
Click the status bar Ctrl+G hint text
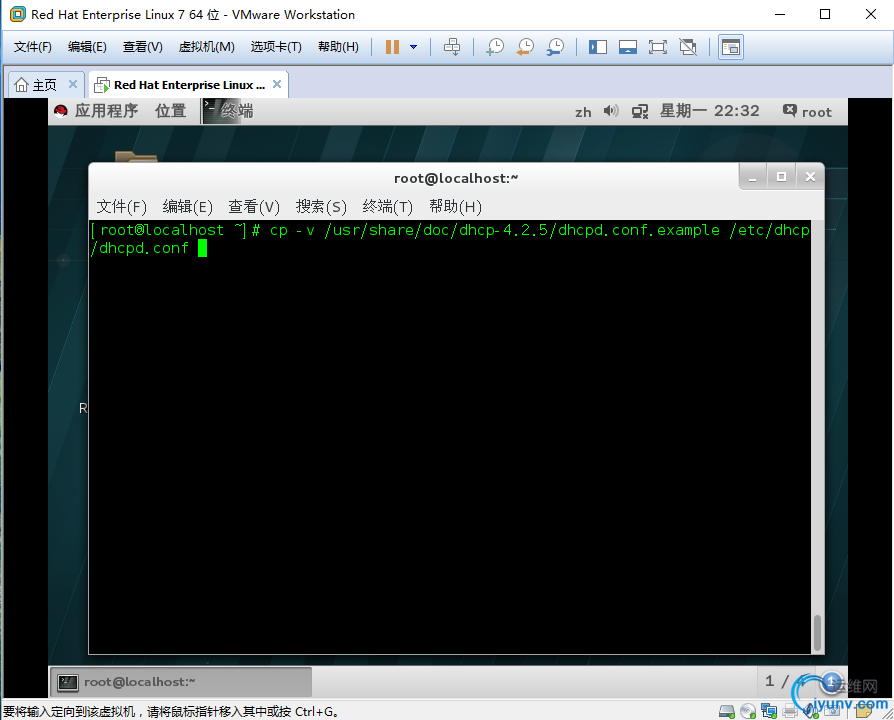(171, 711)
